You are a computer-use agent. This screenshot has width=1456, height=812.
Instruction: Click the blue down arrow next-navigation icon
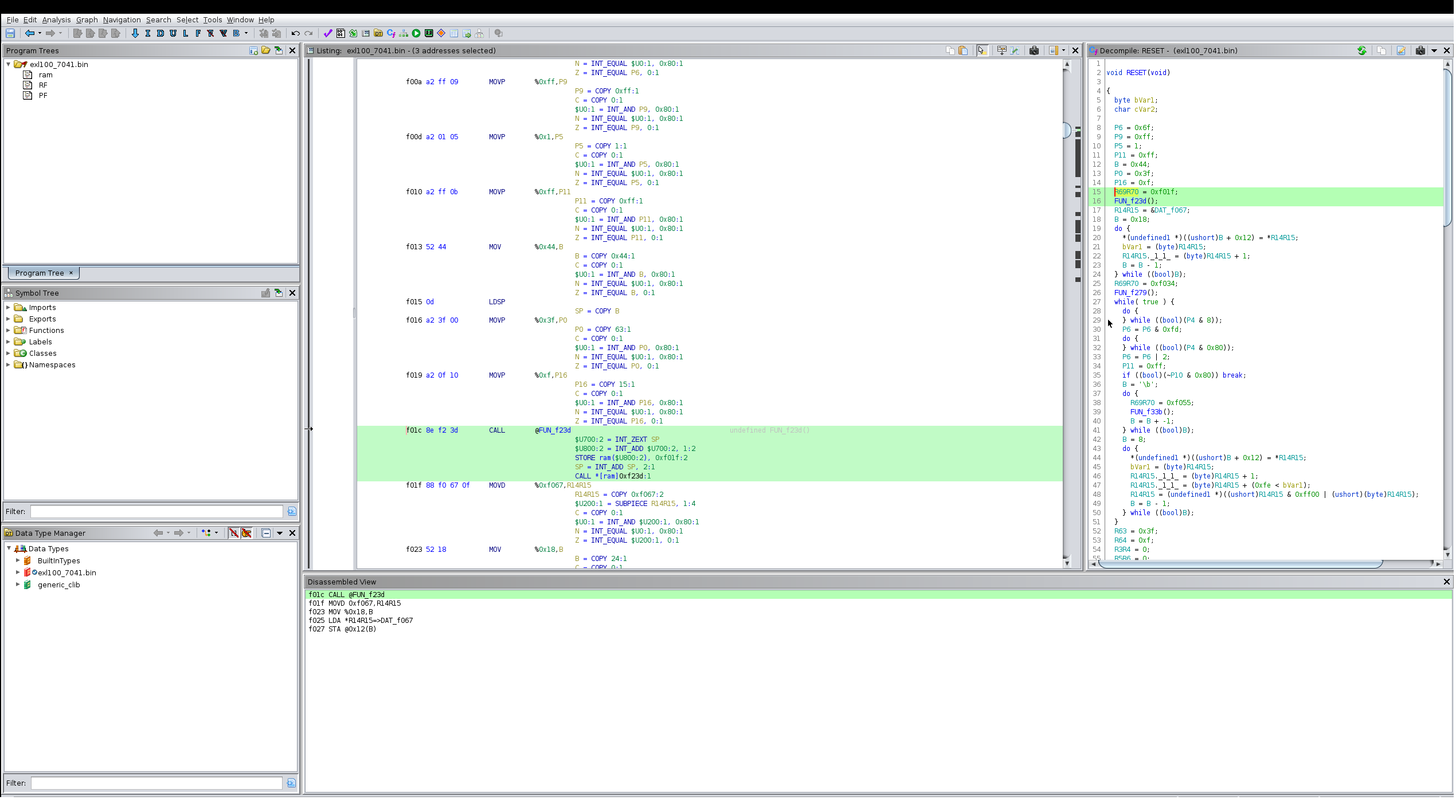(135, 33)
